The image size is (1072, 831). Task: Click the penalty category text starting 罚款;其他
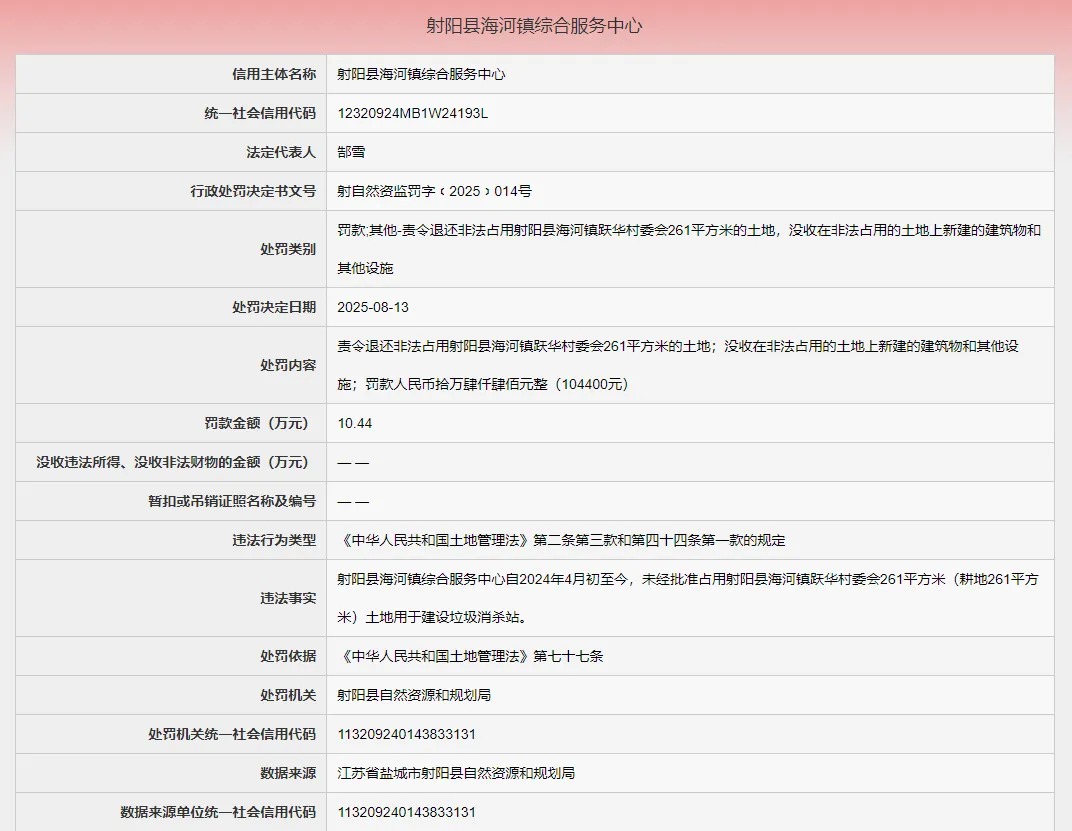689,249
